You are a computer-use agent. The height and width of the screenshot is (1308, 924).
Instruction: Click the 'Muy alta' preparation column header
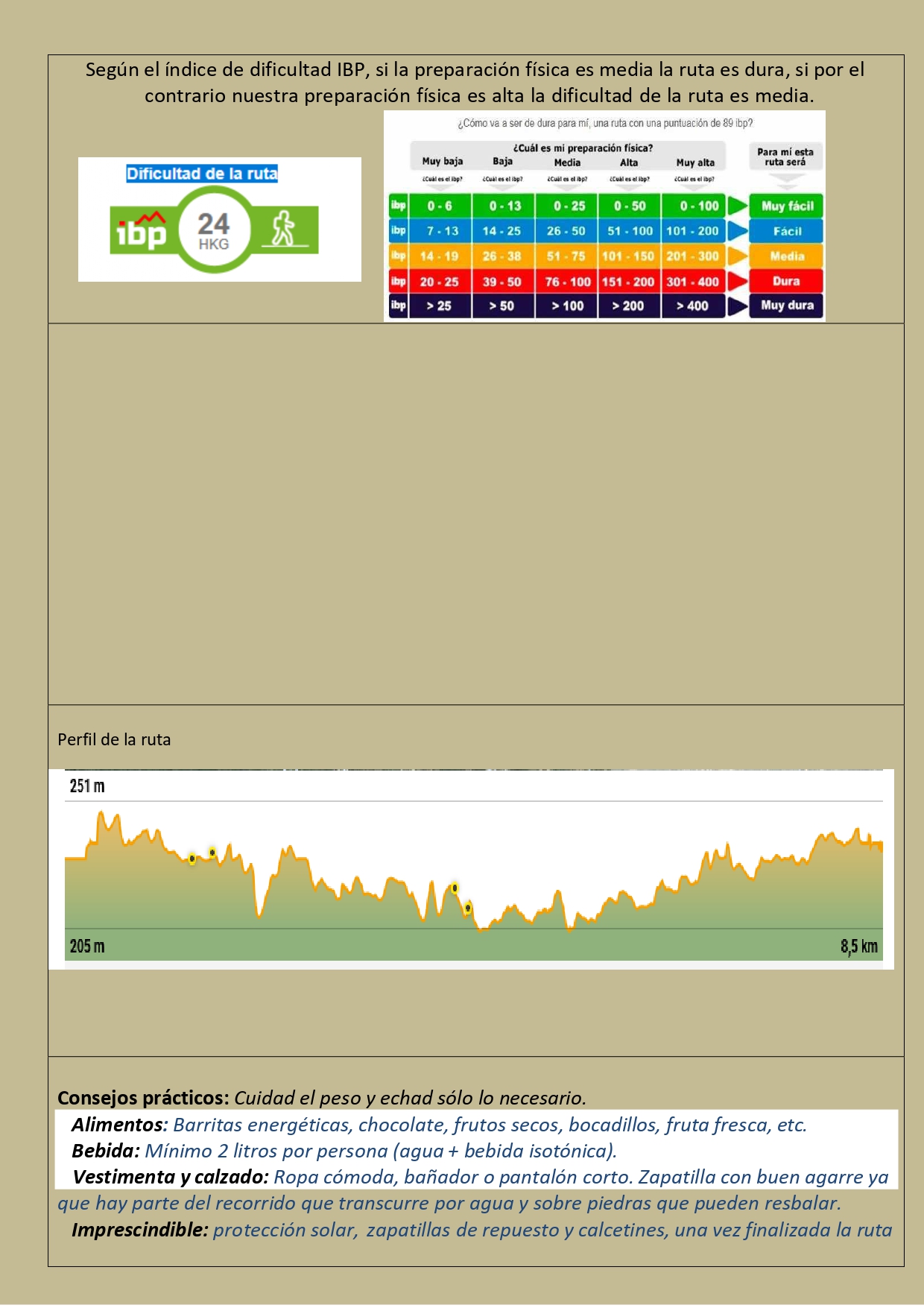pos(695,162)
